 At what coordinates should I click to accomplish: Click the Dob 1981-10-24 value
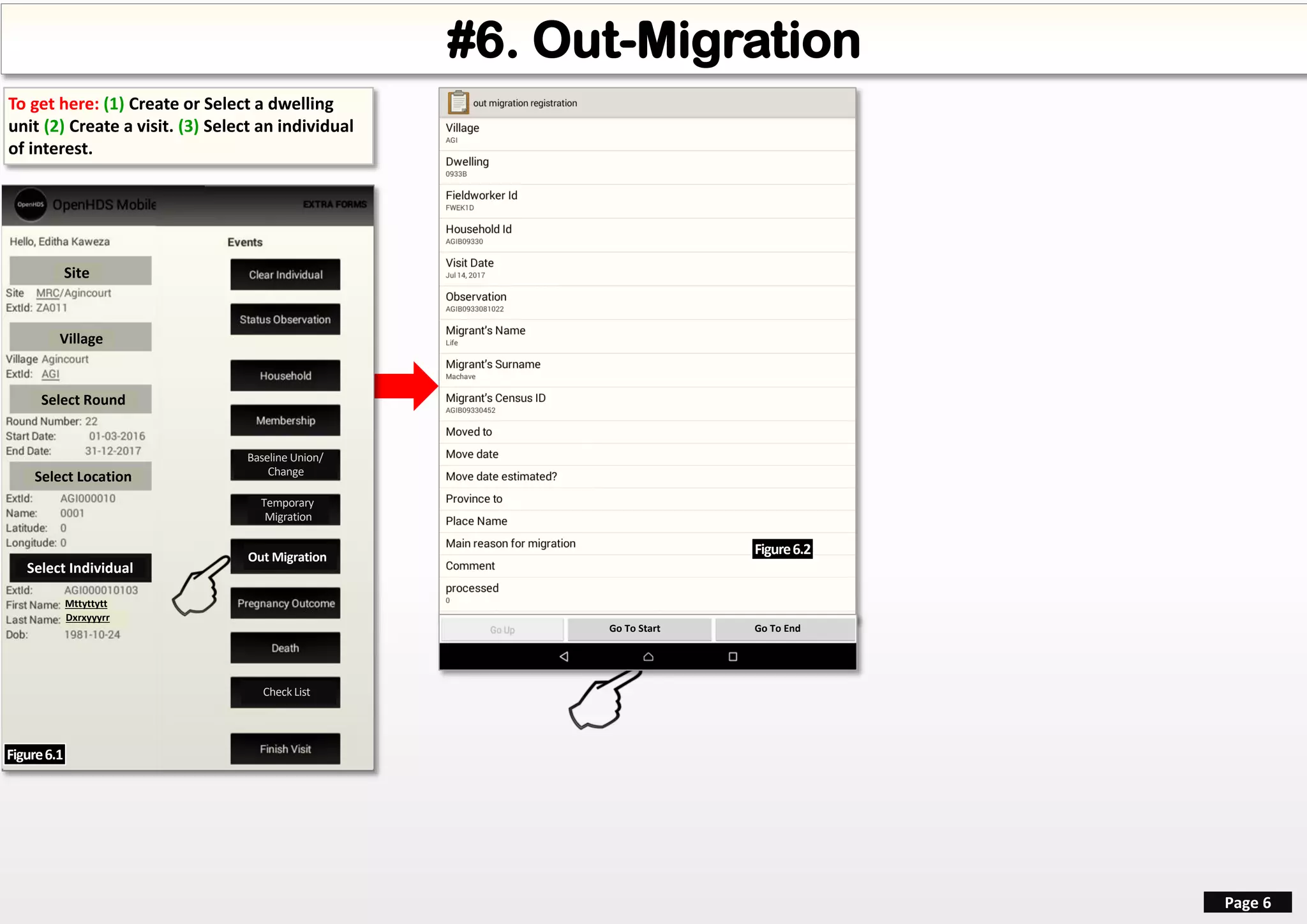pyautogui.click(x=92, y=634)
